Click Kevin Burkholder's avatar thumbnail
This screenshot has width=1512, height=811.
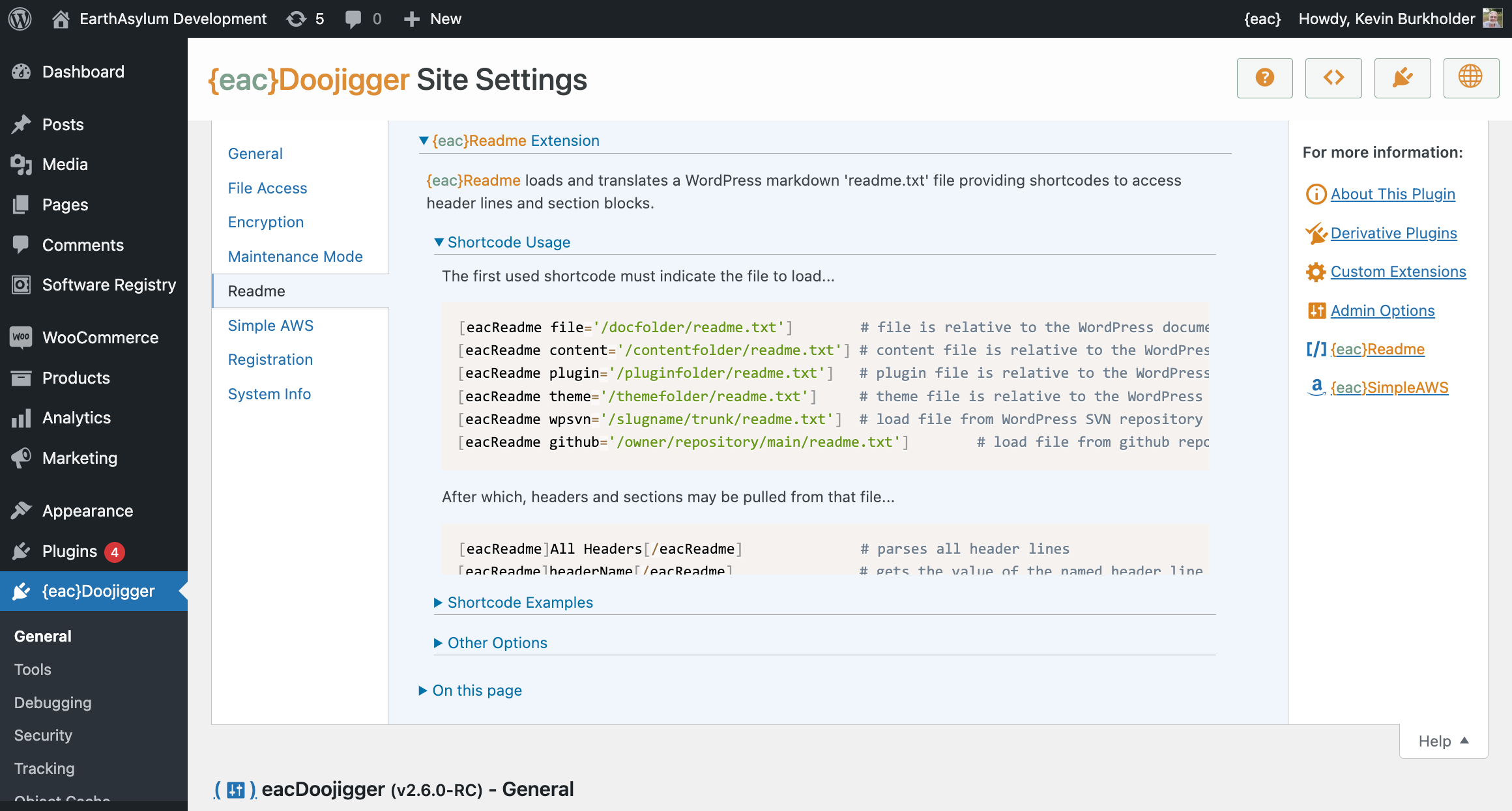coord(1492,18)
